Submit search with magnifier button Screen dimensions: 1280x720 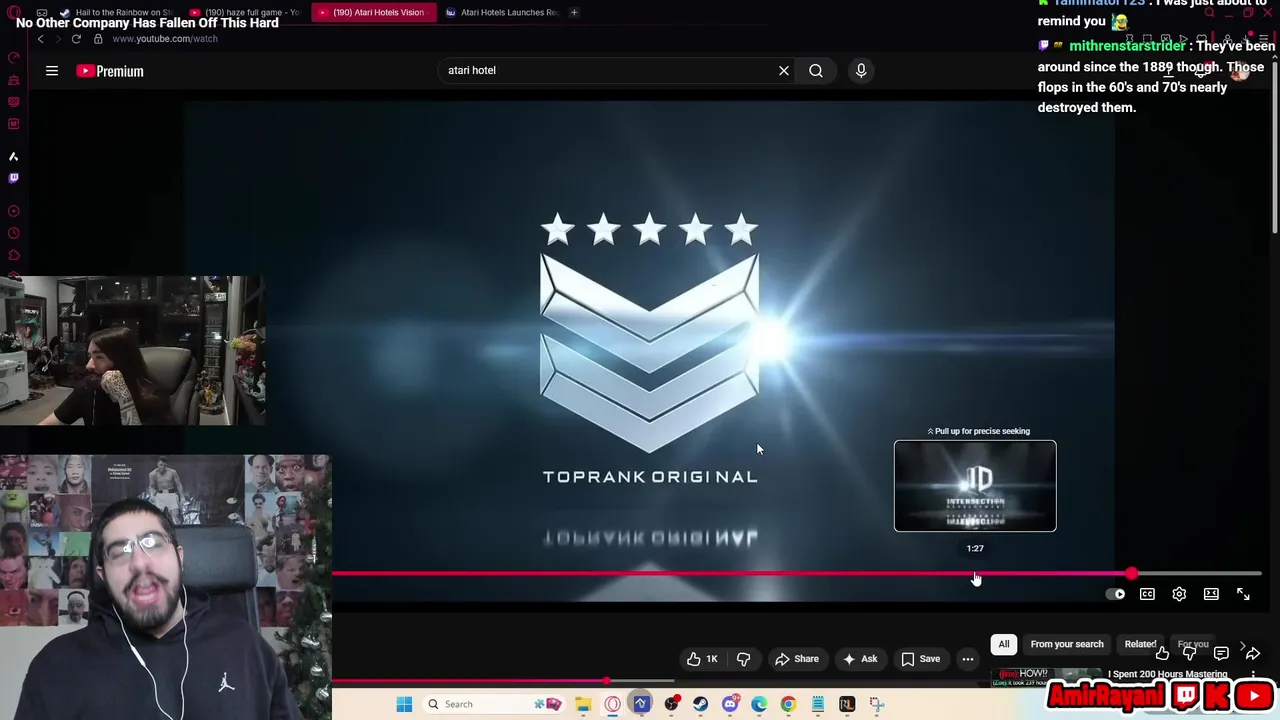click(x=816, y=71)
